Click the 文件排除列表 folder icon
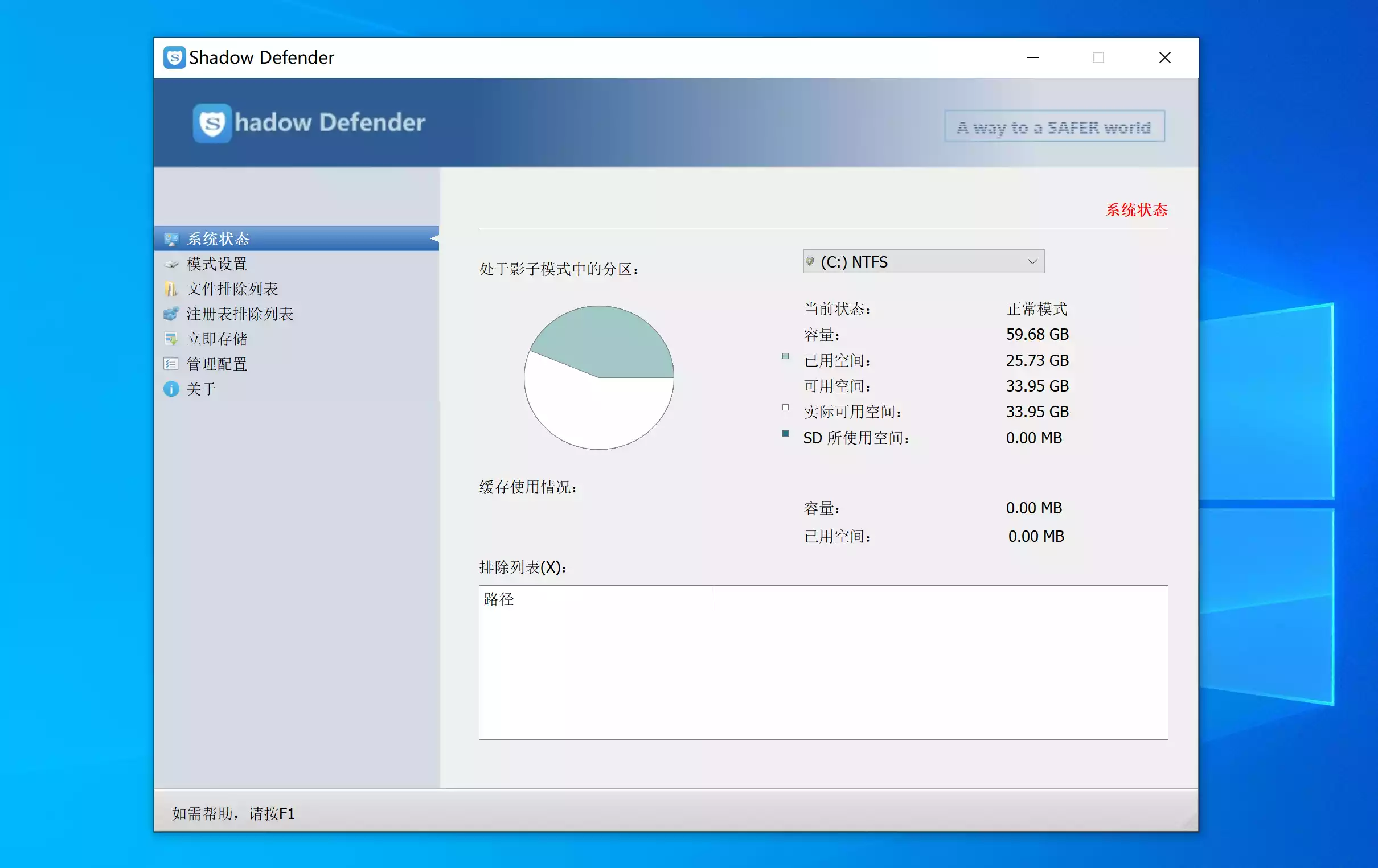This screenshot has height=868, width=1378. coord(171,289)
